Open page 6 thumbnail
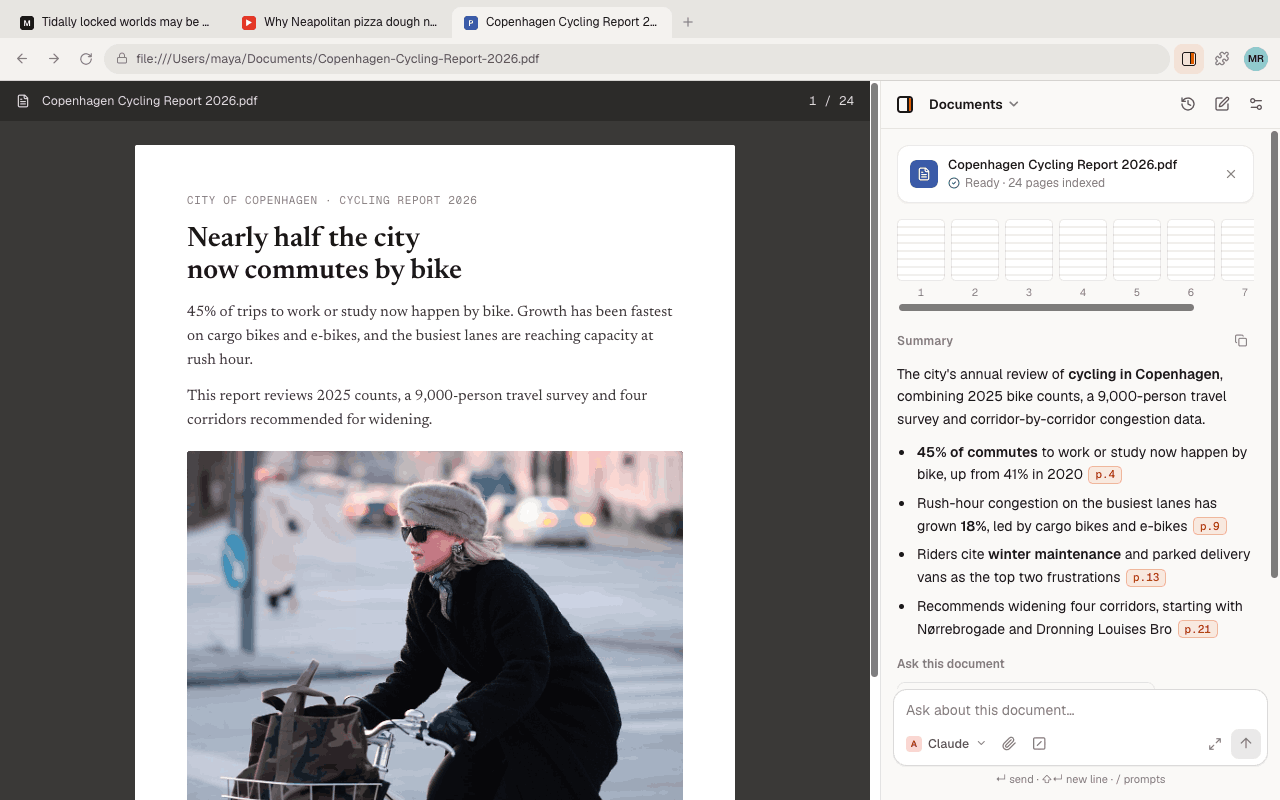 (x=1191, y=250)
